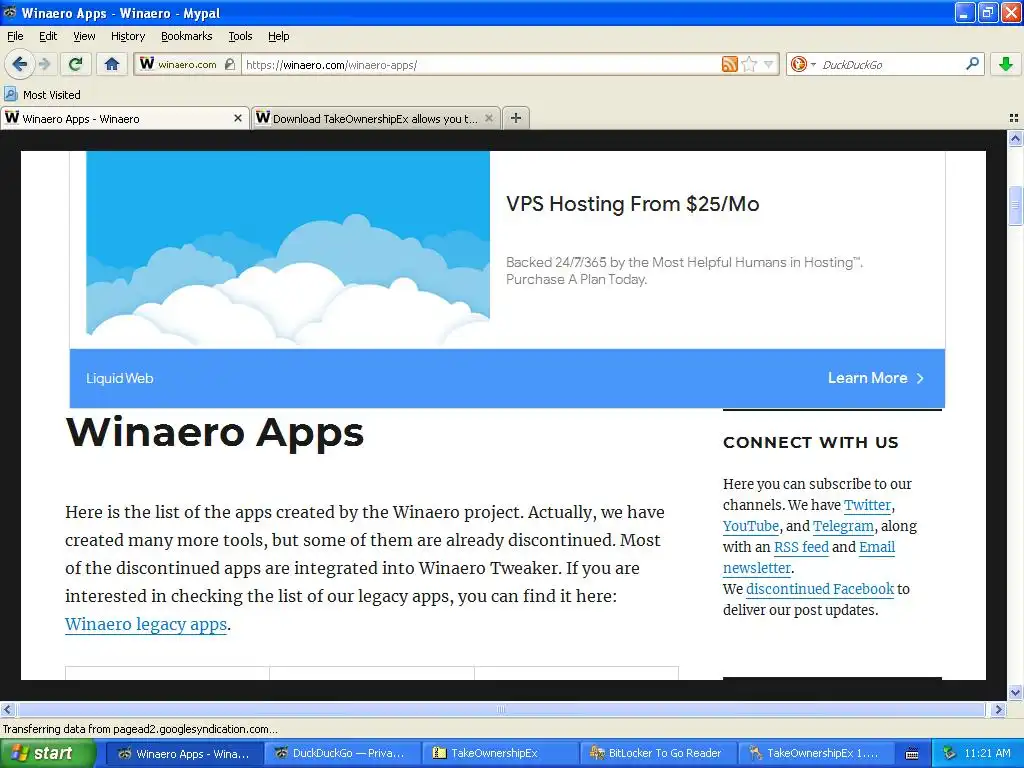Image resolution: width=1024 pixels, height=768 pixels.
Task: Click the system tray network icon
Action: [x=949, y=753]
